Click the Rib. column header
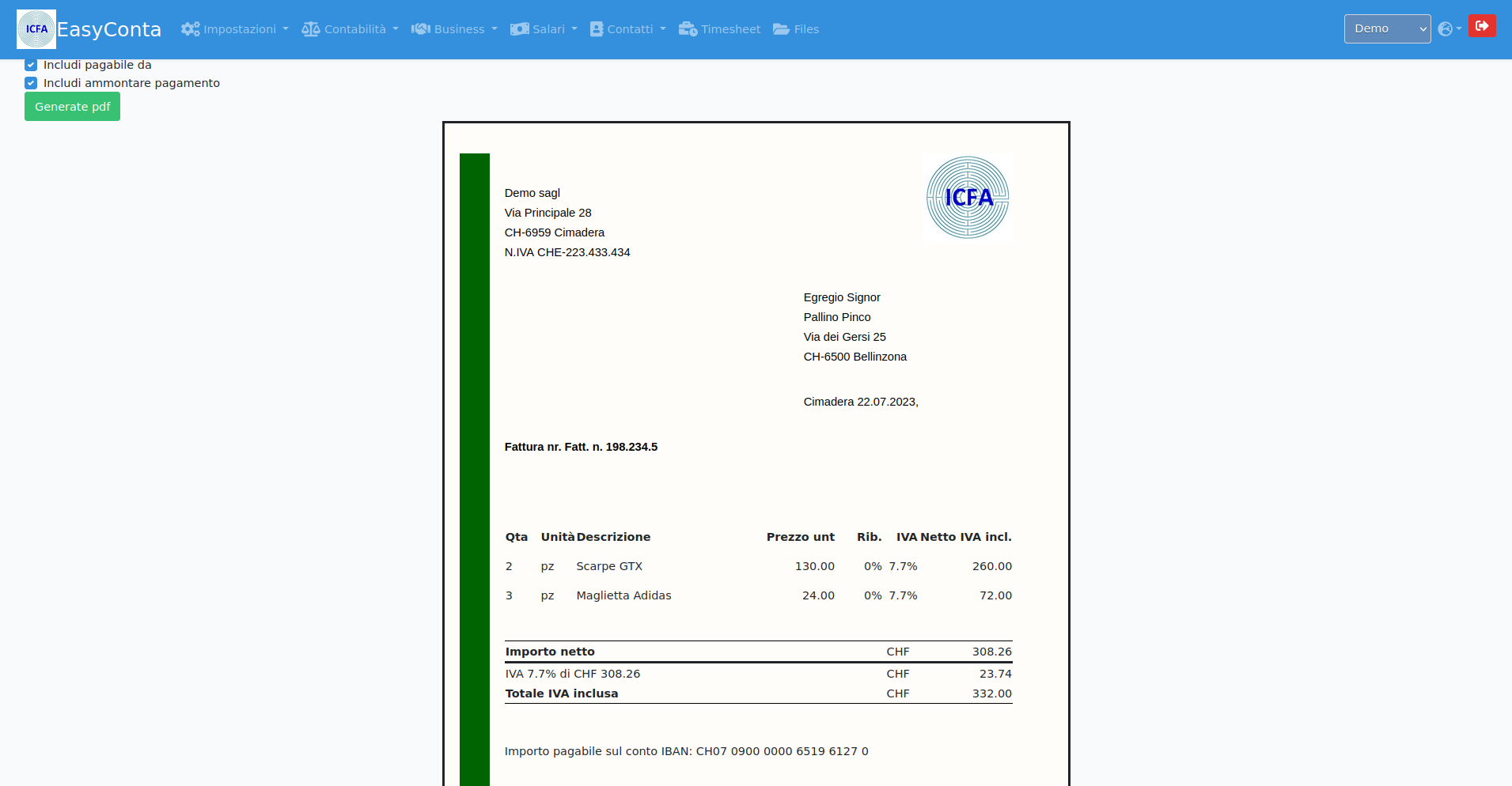1512x786 pixels. point(870,537)
